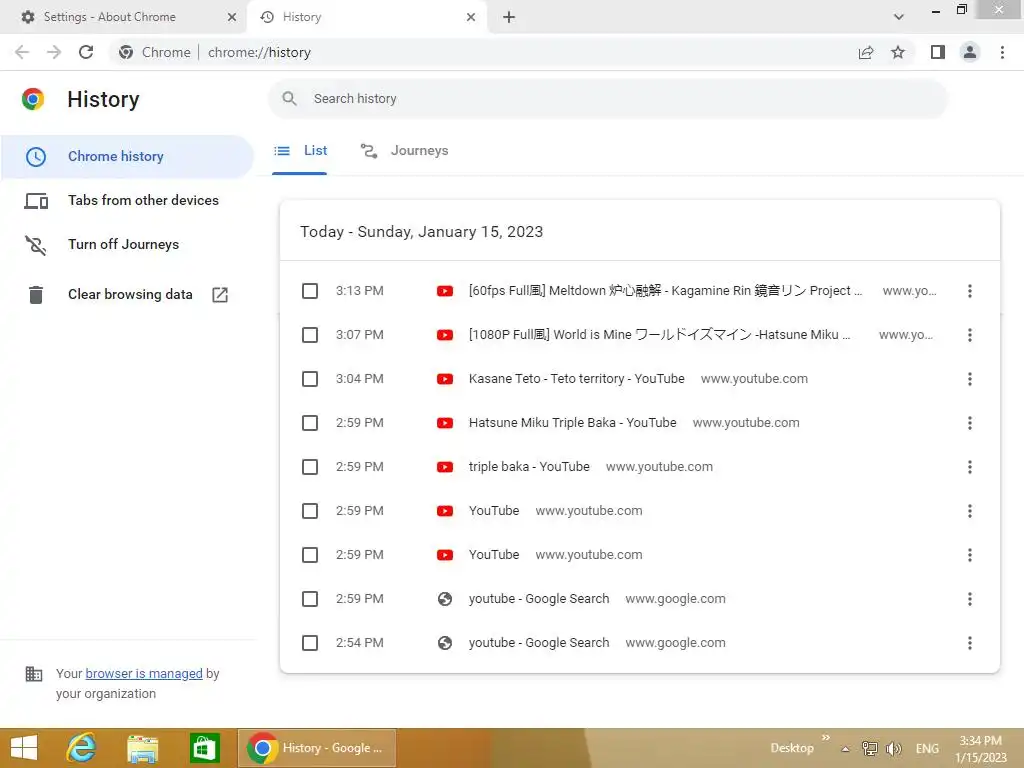1024x768 pixels.
Task: Expand the Desktop toolbar chevron
Action: [825, 738]
